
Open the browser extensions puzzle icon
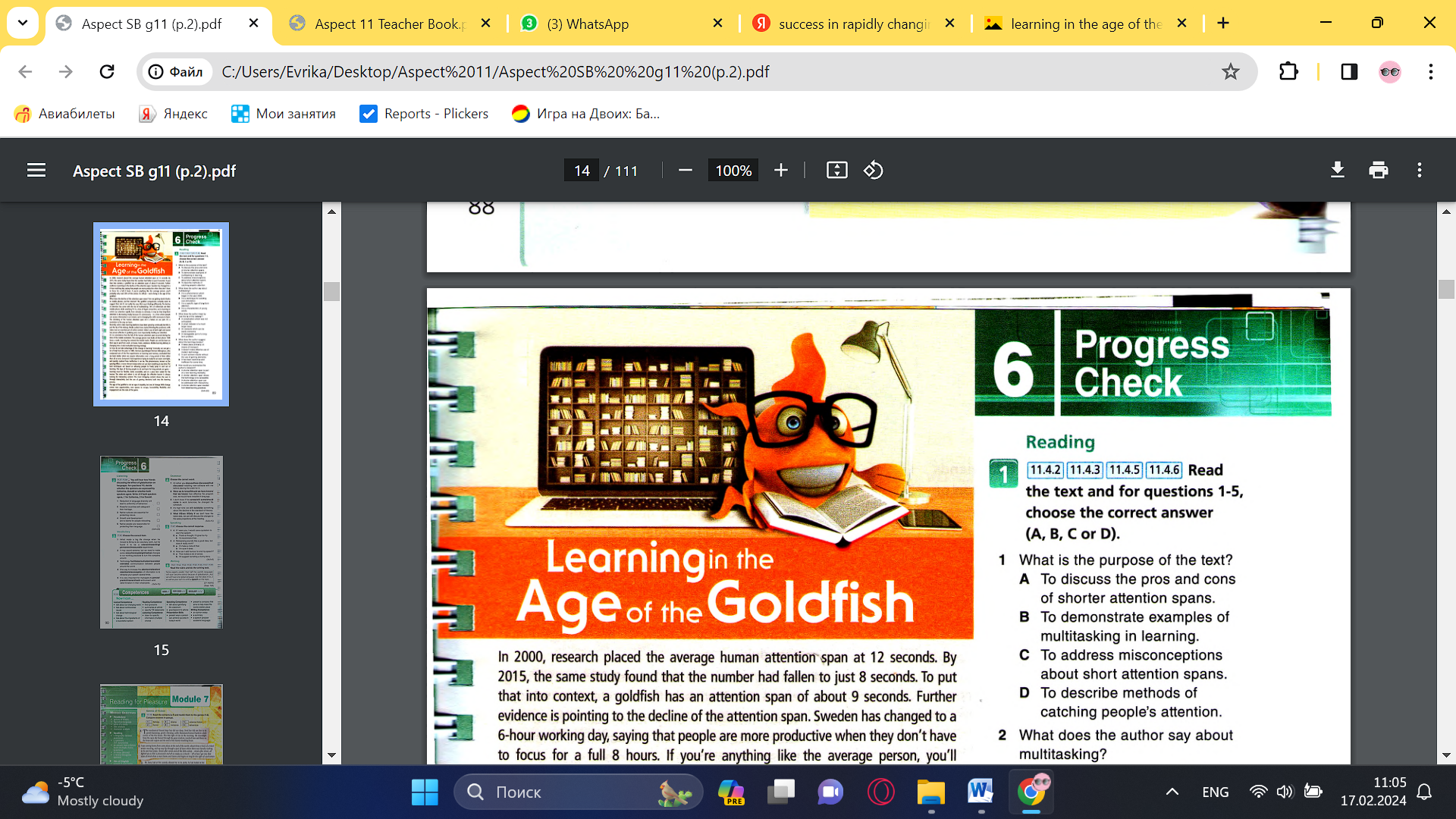coord(1288,72)
